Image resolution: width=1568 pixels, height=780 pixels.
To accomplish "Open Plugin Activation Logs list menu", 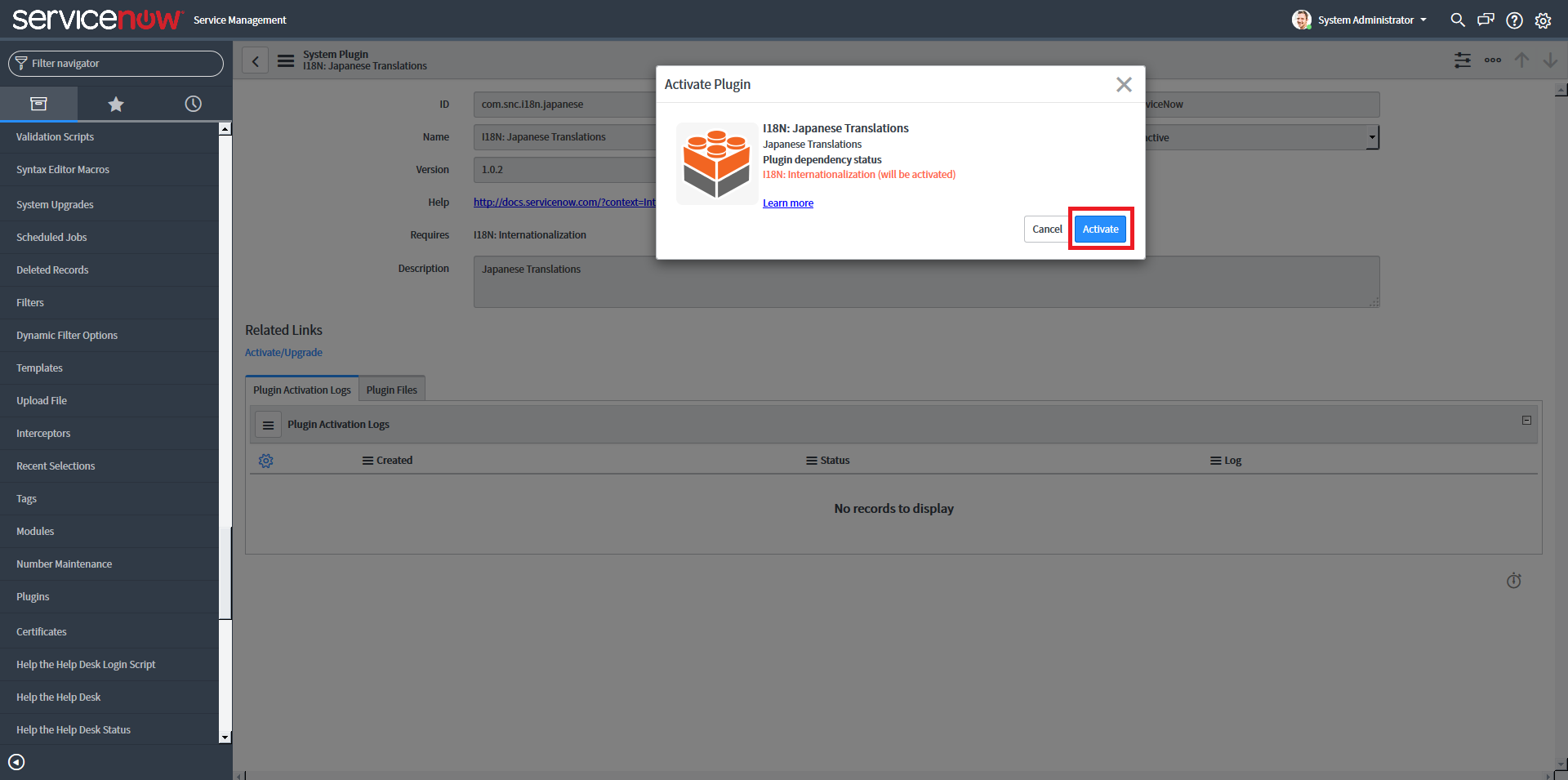I will click(268, 425).
